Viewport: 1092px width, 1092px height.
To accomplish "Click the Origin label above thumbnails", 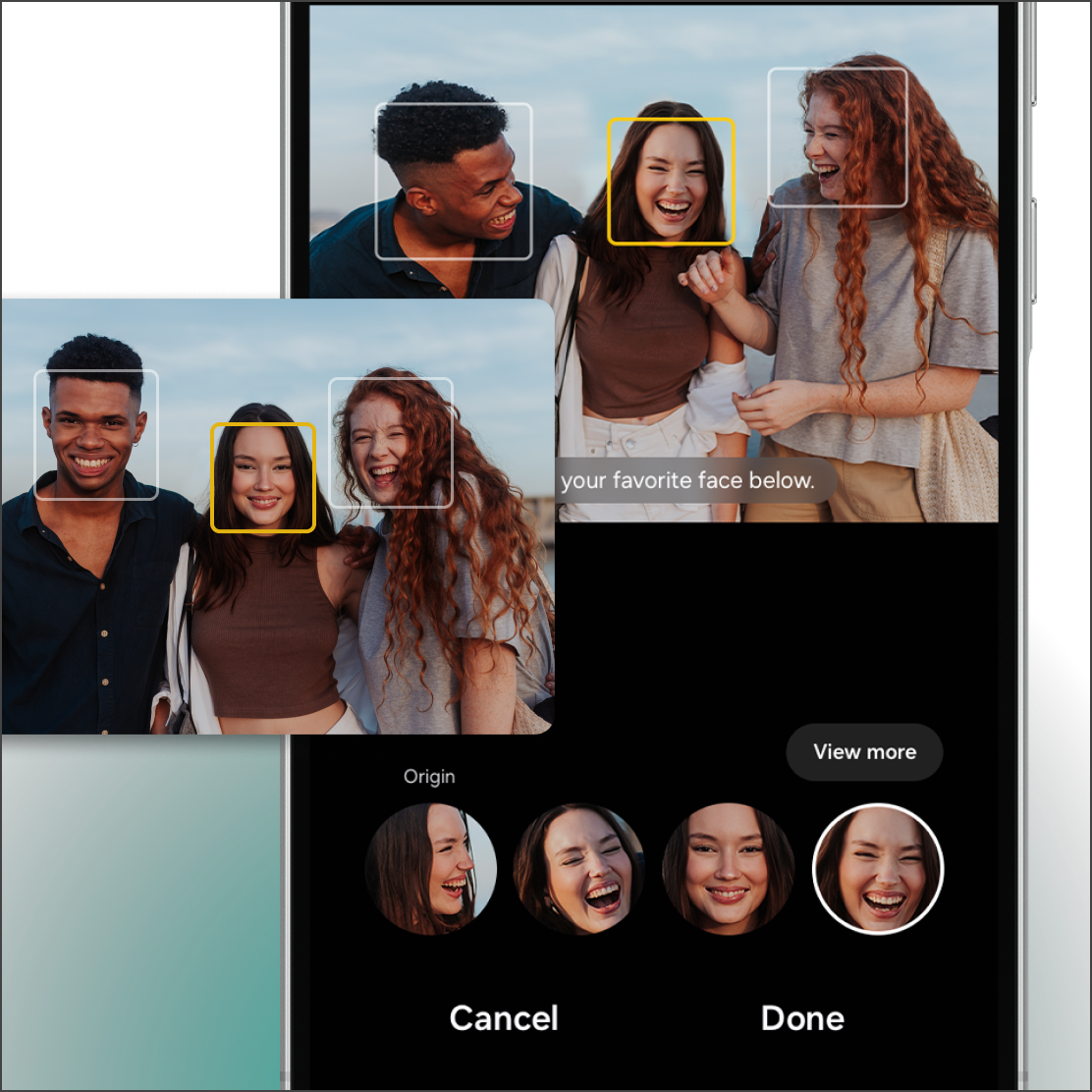I will pyautogui.click(x=429, y=777).
